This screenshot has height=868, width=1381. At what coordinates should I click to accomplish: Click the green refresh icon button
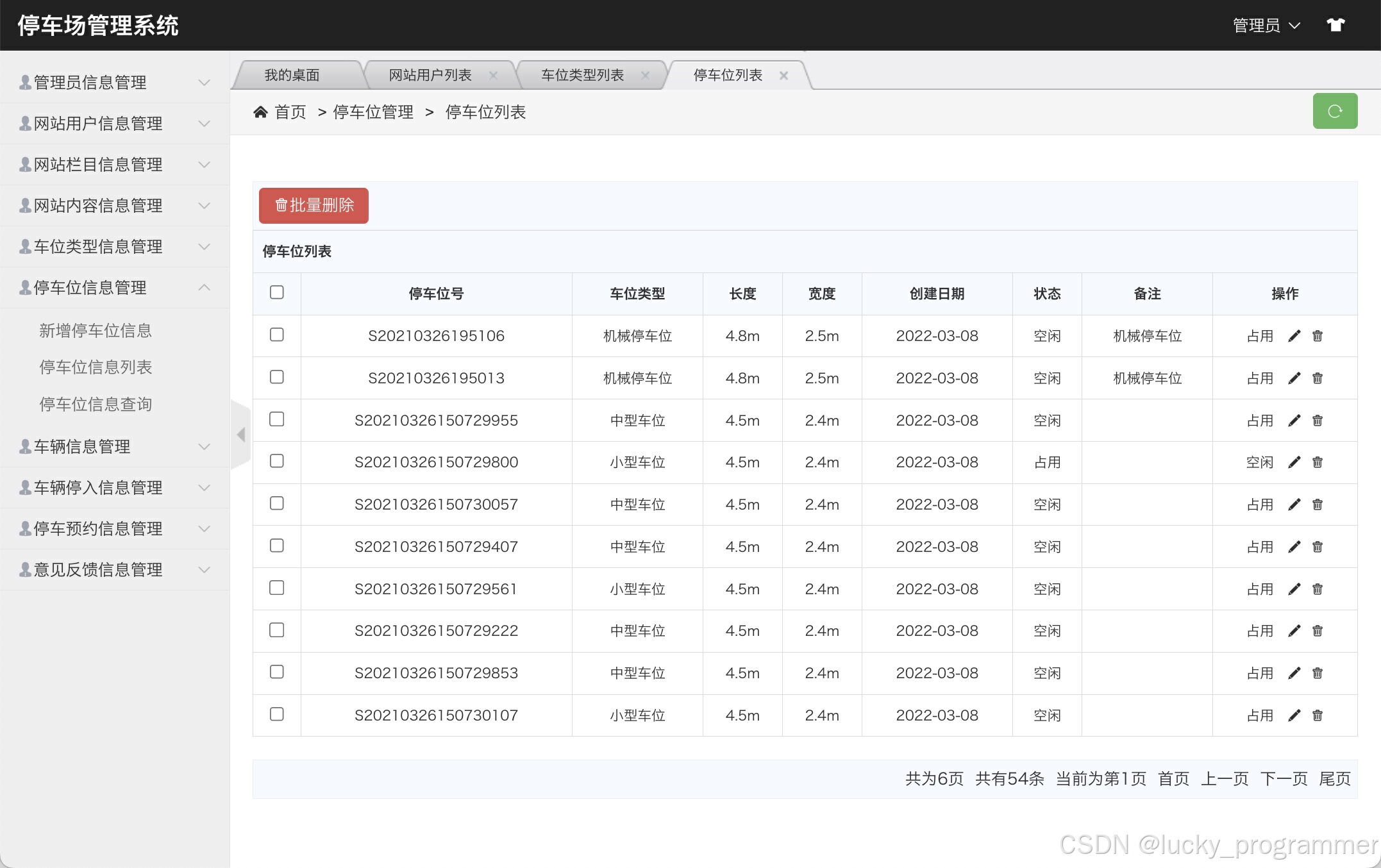1335,112
